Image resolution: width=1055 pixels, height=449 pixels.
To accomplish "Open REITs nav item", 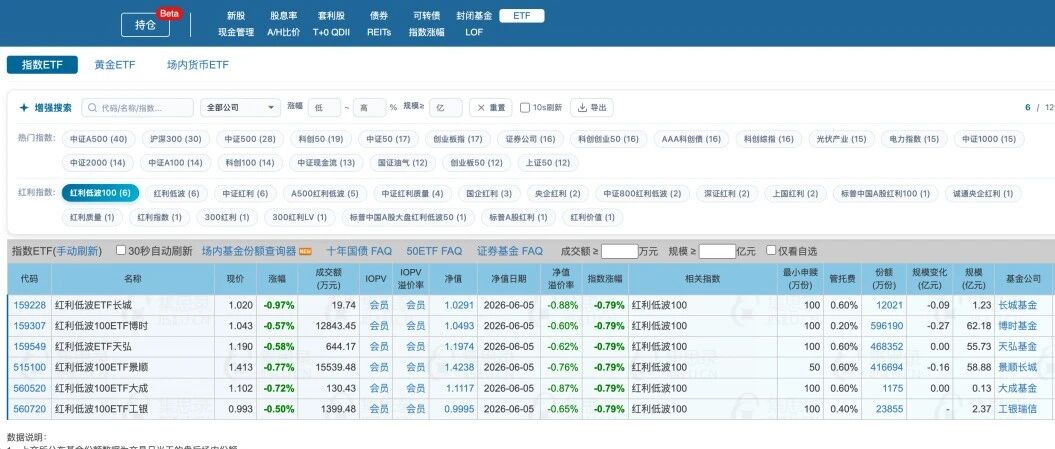I will pyautogui.click(x=379, y=32).
